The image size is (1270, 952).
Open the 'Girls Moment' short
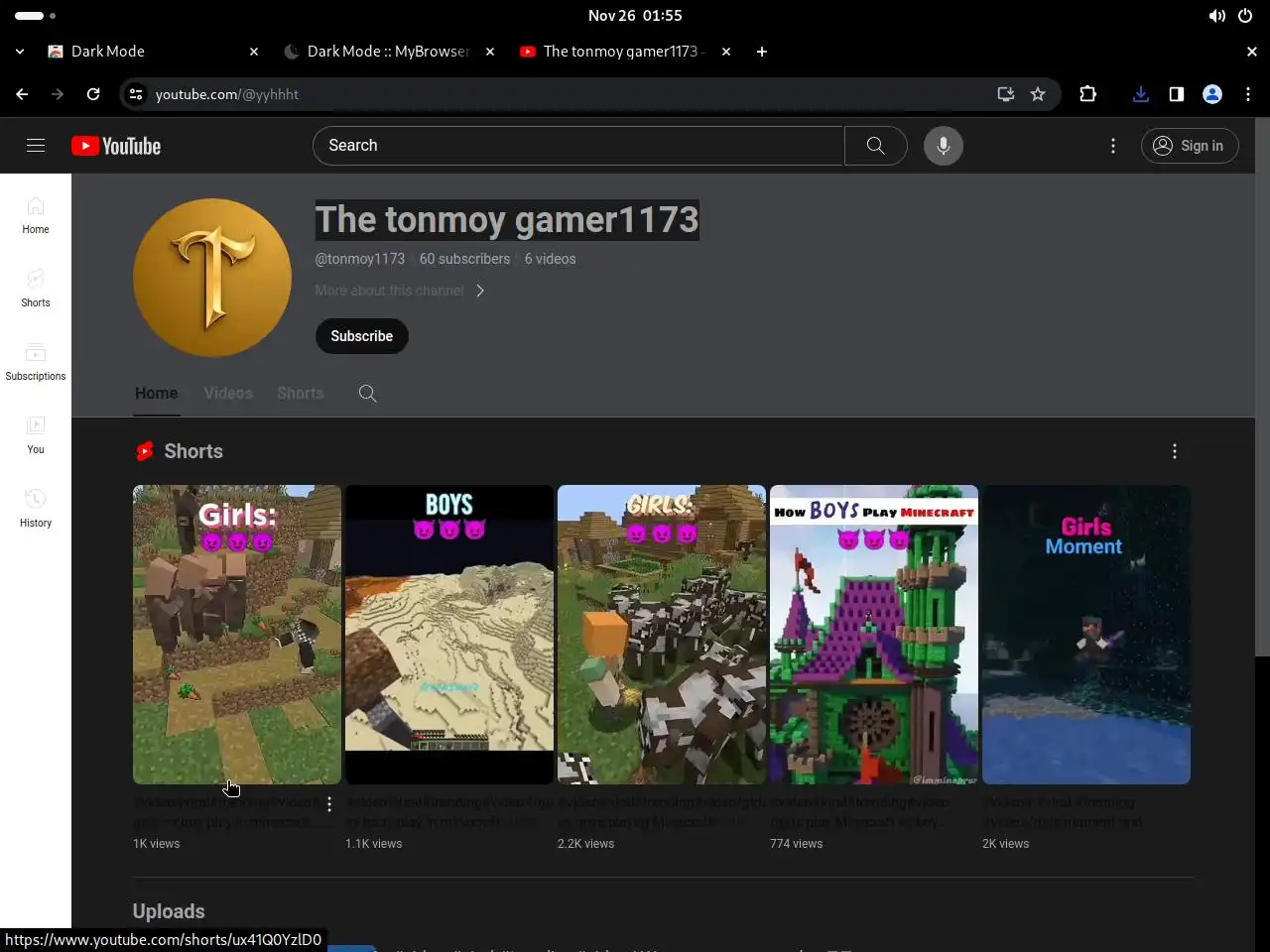pos(1086,635)
